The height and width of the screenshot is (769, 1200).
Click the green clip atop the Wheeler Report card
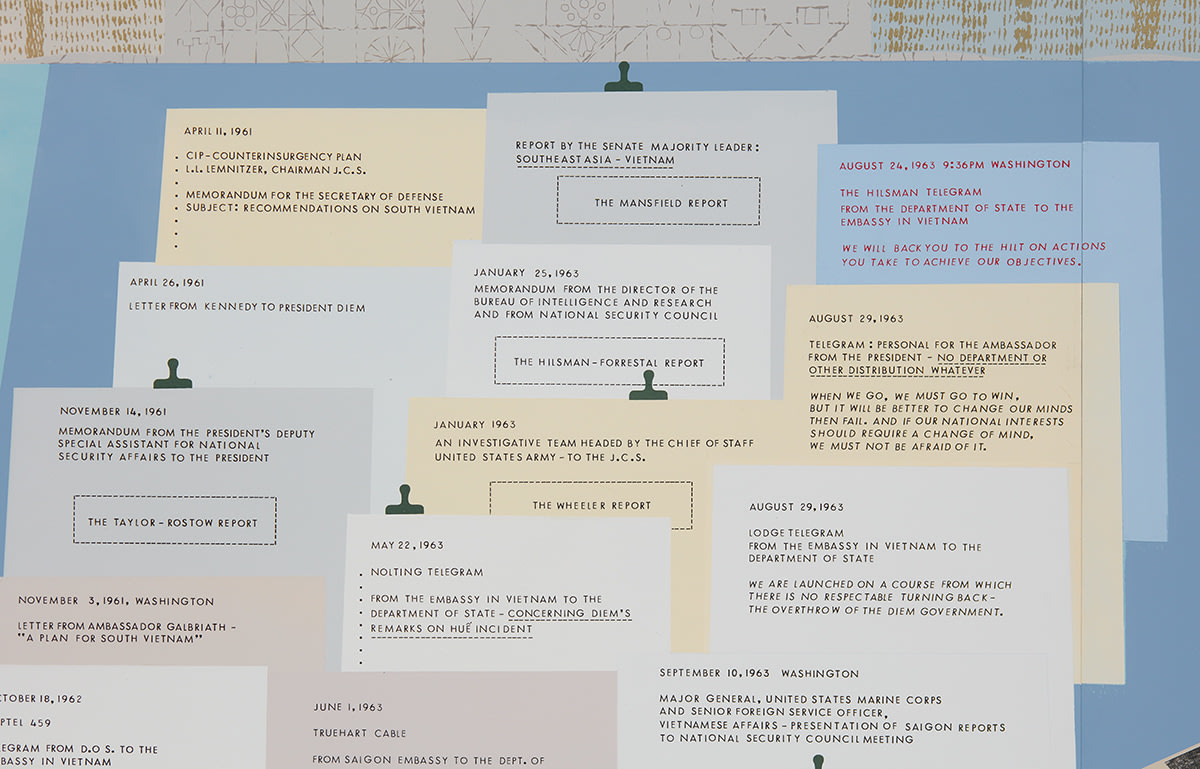pyautogui.click(x=648, y=385)
